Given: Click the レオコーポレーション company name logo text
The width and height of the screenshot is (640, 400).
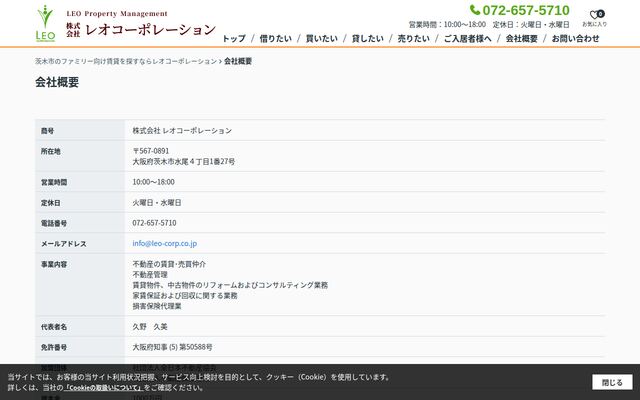Looking at the screenshot, I should 150,29.
